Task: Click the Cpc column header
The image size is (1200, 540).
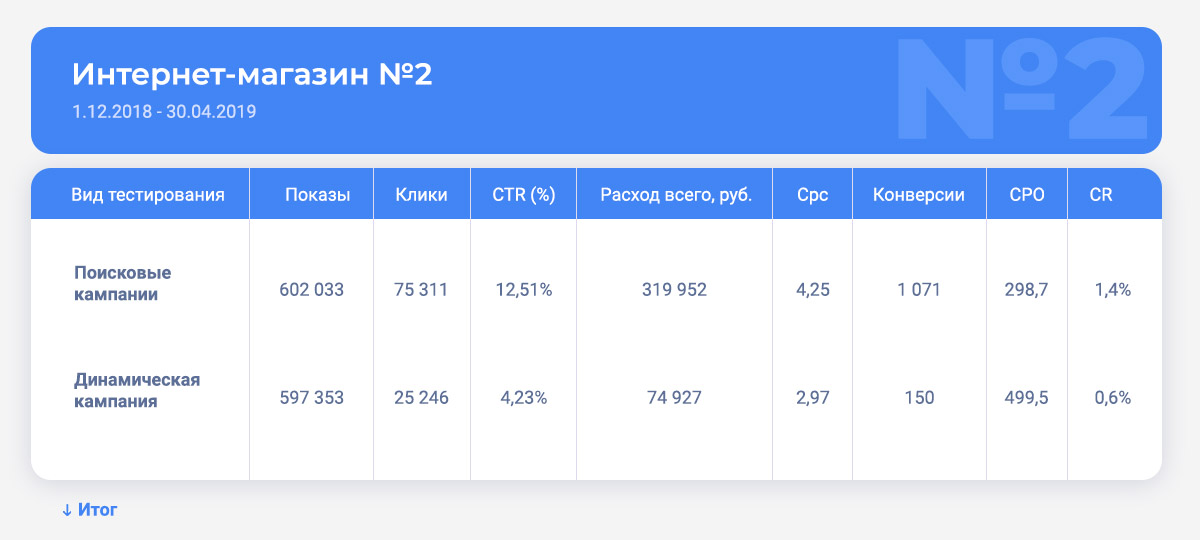Action: point(813,195)
